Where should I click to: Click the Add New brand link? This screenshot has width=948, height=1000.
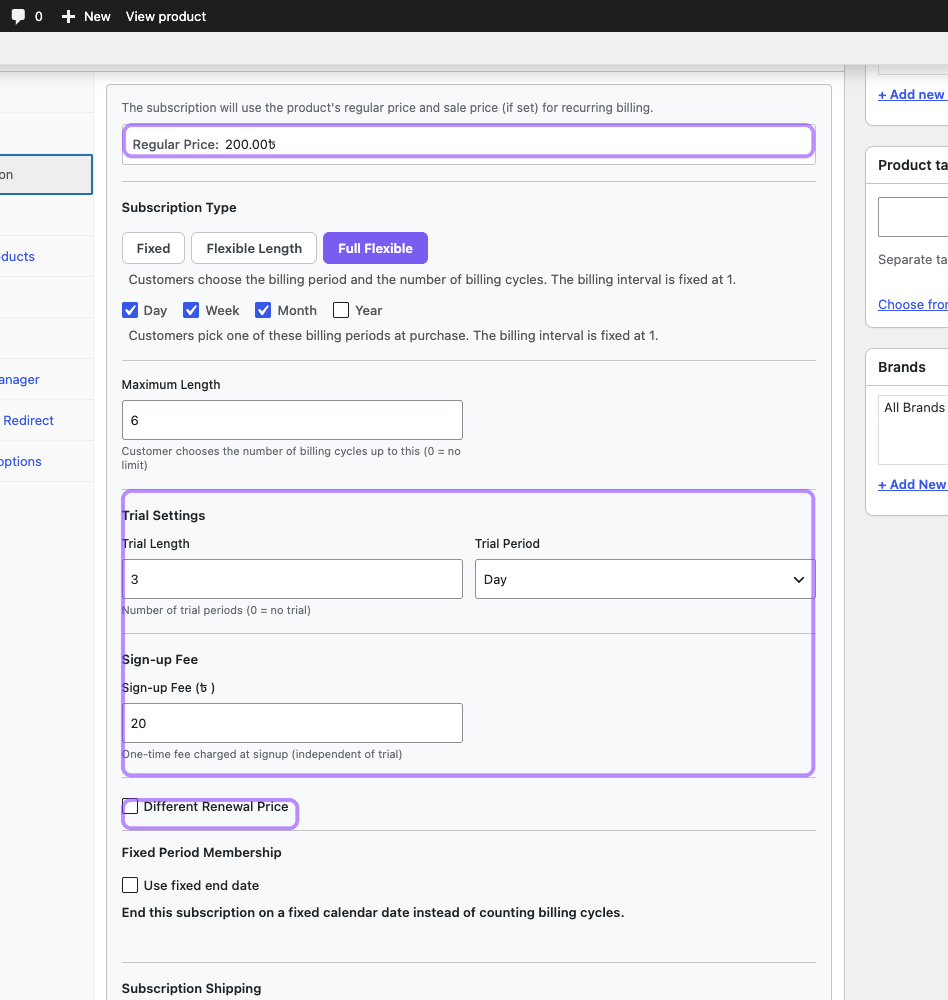(912, 484)
